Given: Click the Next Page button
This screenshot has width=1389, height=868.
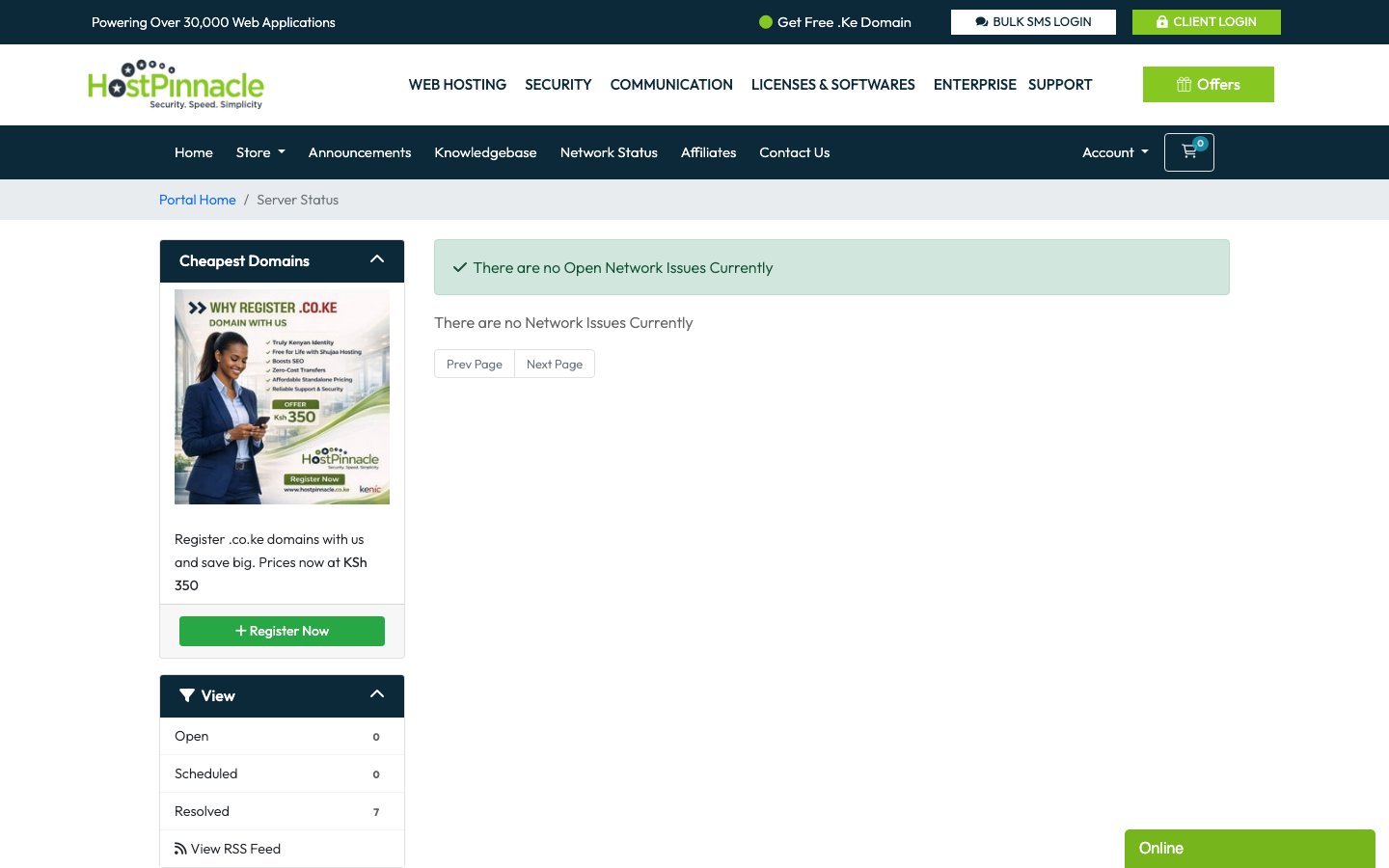Looking at the screenshot, I should tap(555, 364).
